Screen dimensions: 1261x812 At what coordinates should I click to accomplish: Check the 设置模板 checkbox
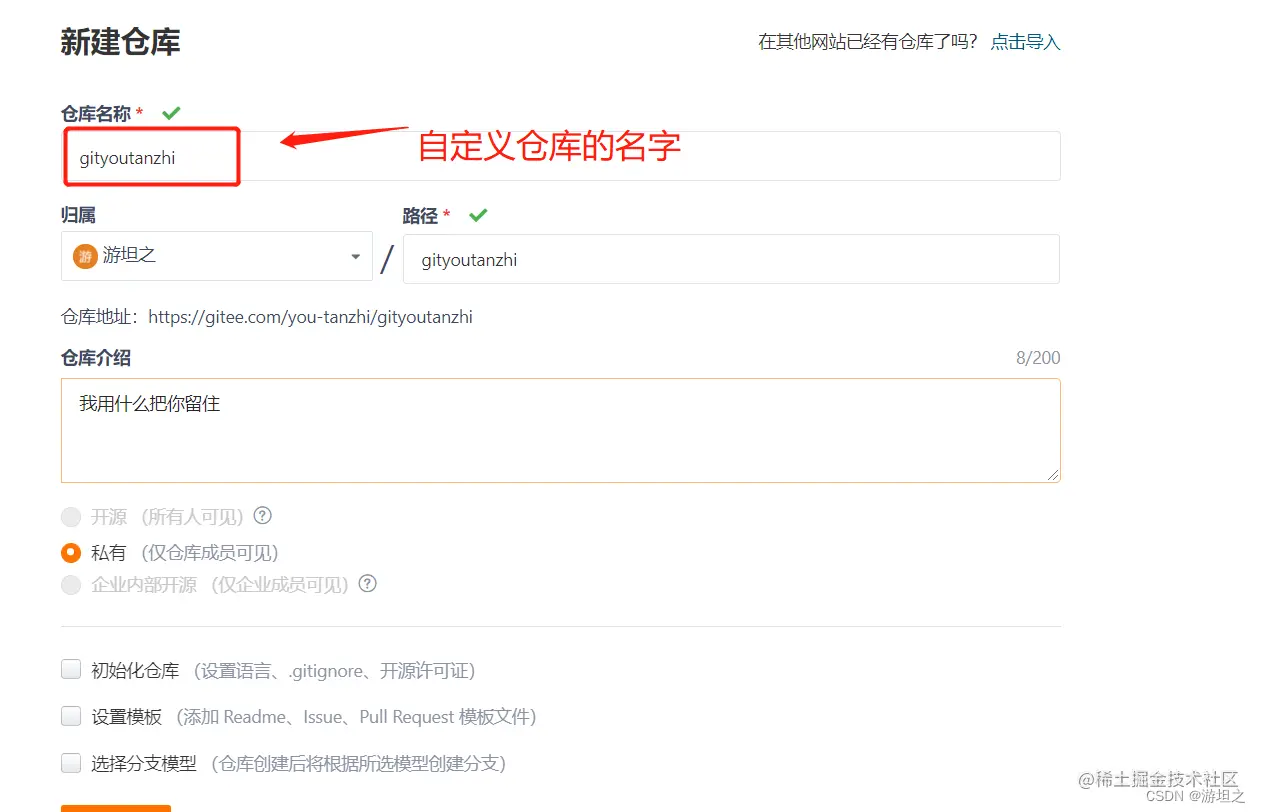point(71,716)
